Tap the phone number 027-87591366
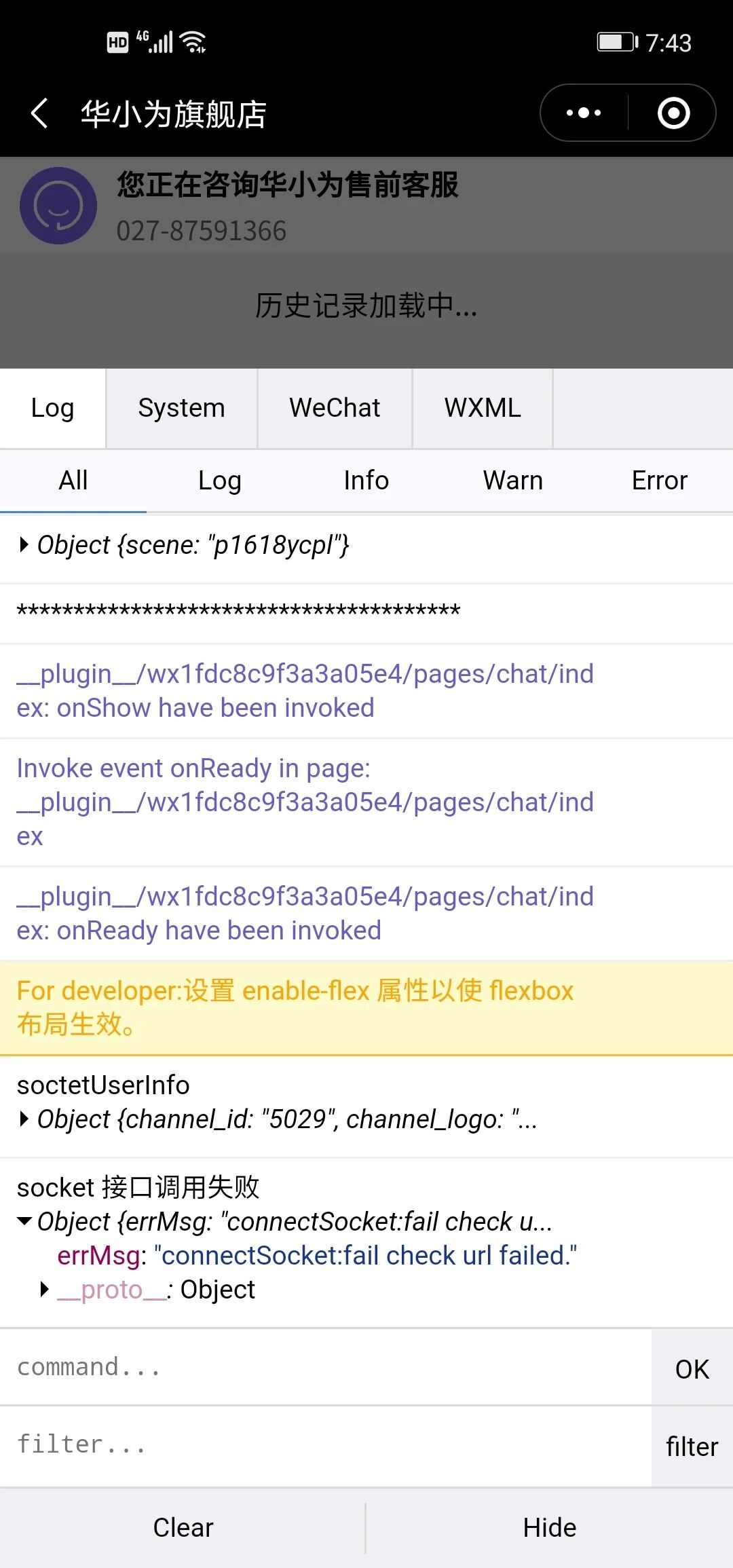The image size is (733, 1568). coord(202,231)
